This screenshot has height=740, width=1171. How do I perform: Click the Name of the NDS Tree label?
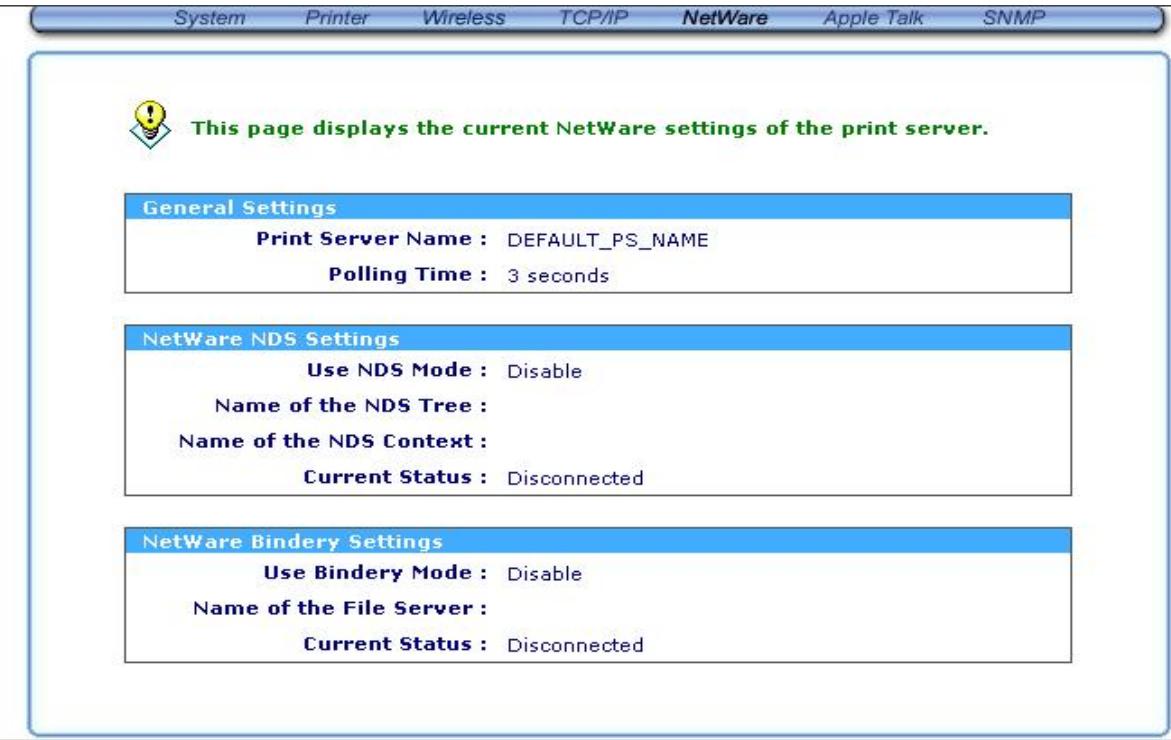click(350, 405)
